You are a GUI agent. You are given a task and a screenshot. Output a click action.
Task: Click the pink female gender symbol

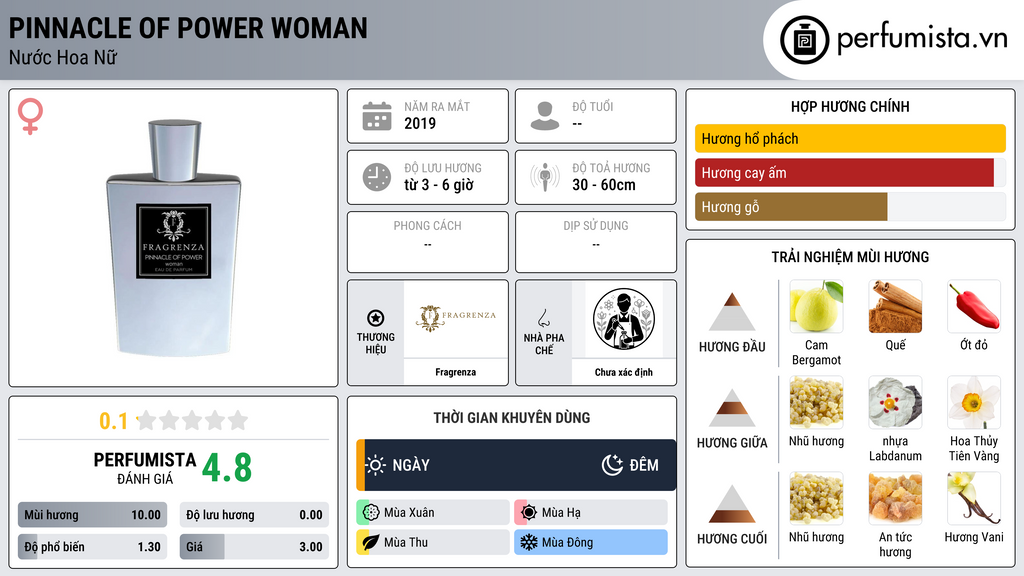pos(30,116)
